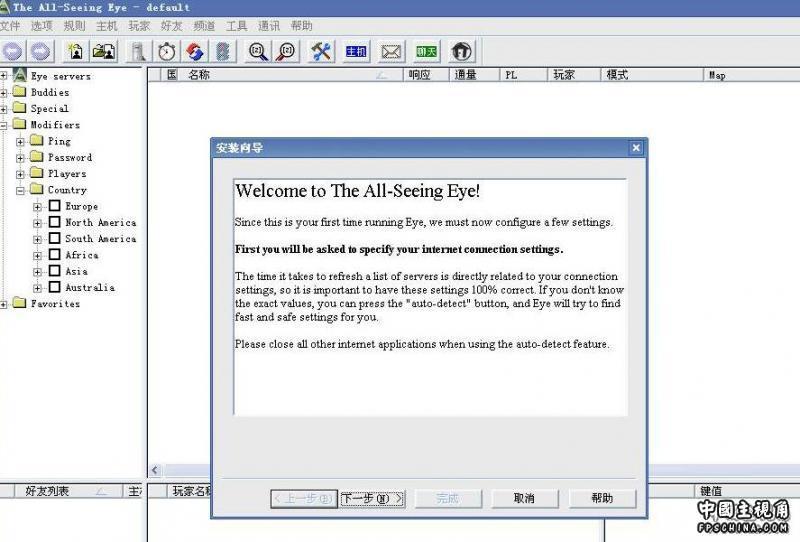Image resolution: width=800 pixels, height=542 pixels.
Task: Click the horizontal scrollbar left arrow
Action: point(155,471)
